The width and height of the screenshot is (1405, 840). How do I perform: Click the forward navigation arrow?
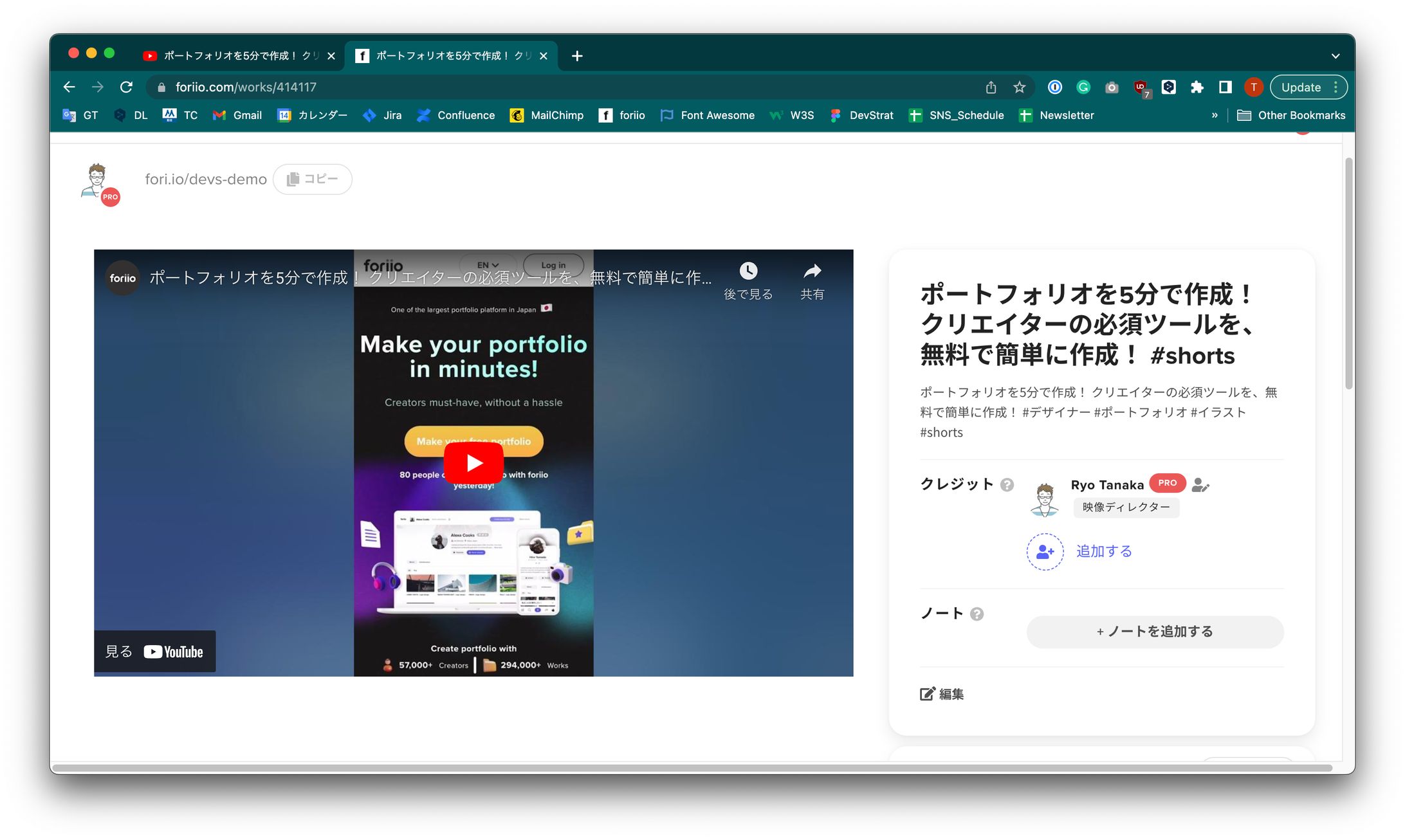pyautogui.click(x=98, y=87)
